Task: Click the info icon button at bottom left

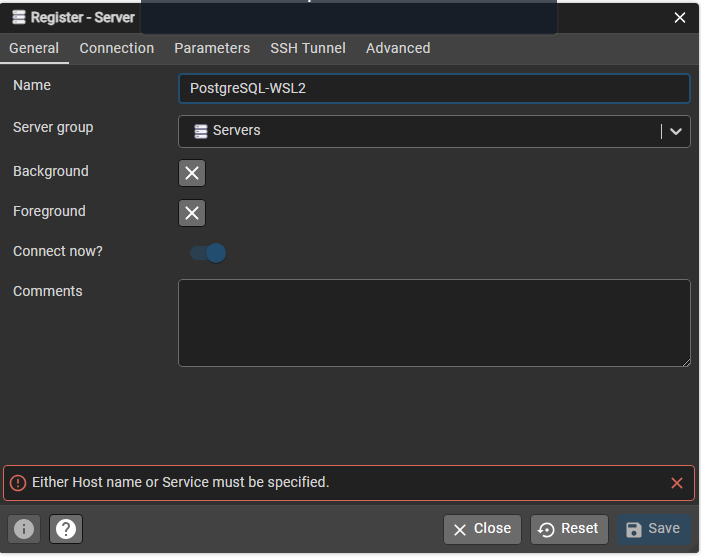Action: (24, 529)
